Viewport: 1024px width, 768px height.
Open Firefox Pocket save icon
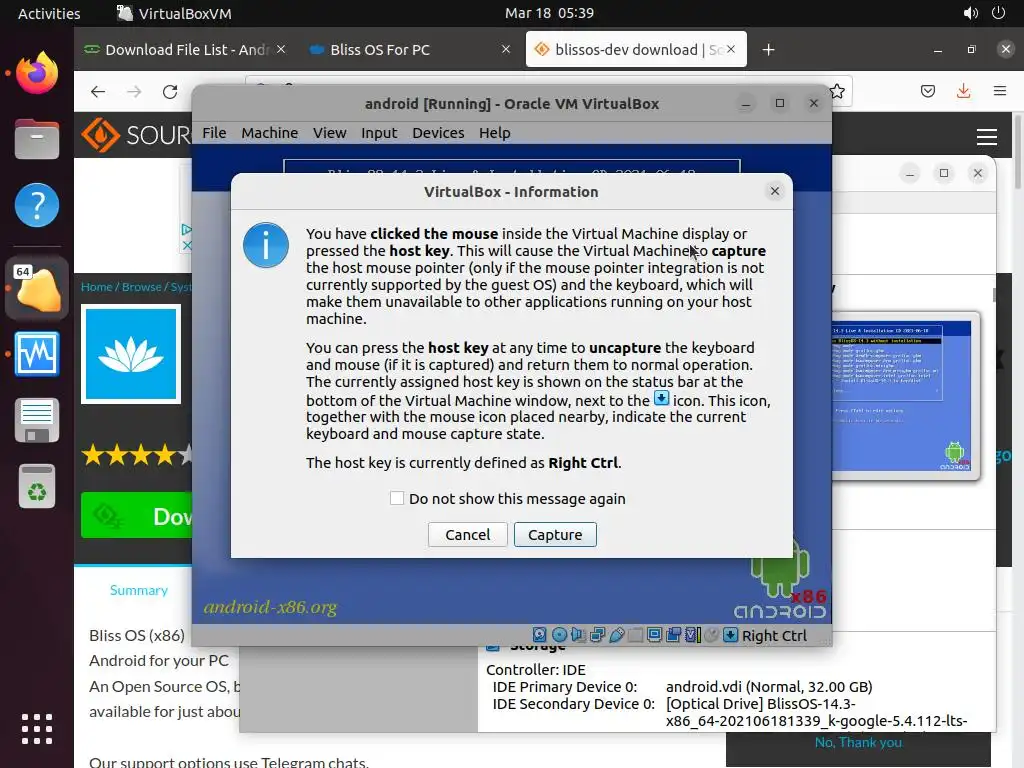pos(927,91)
